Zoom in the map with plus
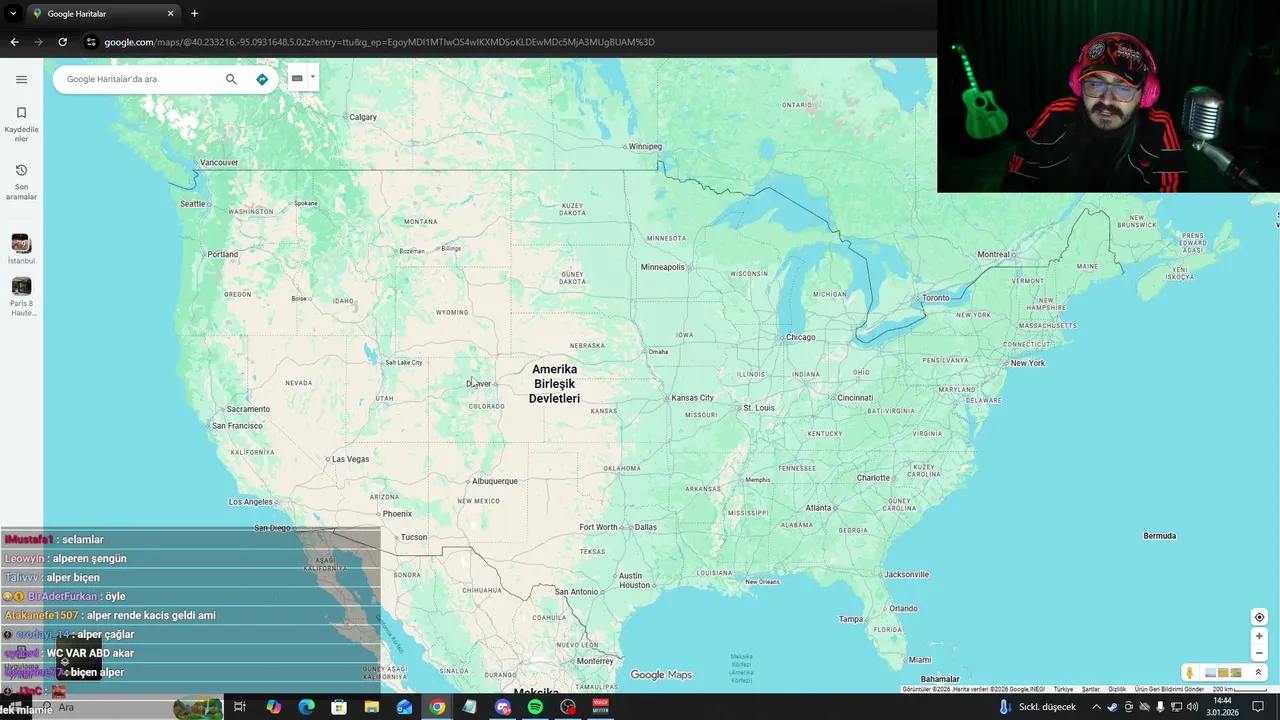The height and width of the screenshot is (720, 1280). click(x=1259, y=636)
